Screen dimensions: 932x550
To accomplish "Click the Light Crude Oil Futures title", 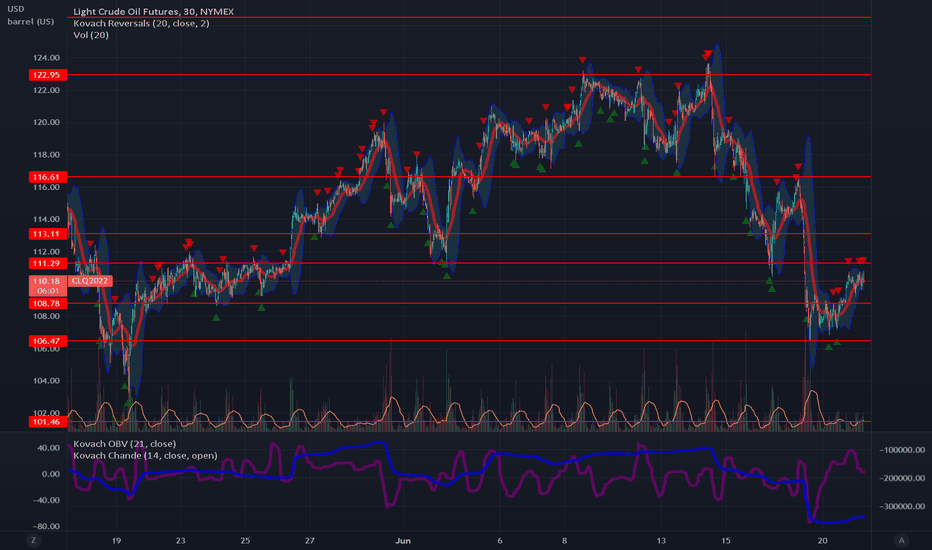I will coord(153,11).
